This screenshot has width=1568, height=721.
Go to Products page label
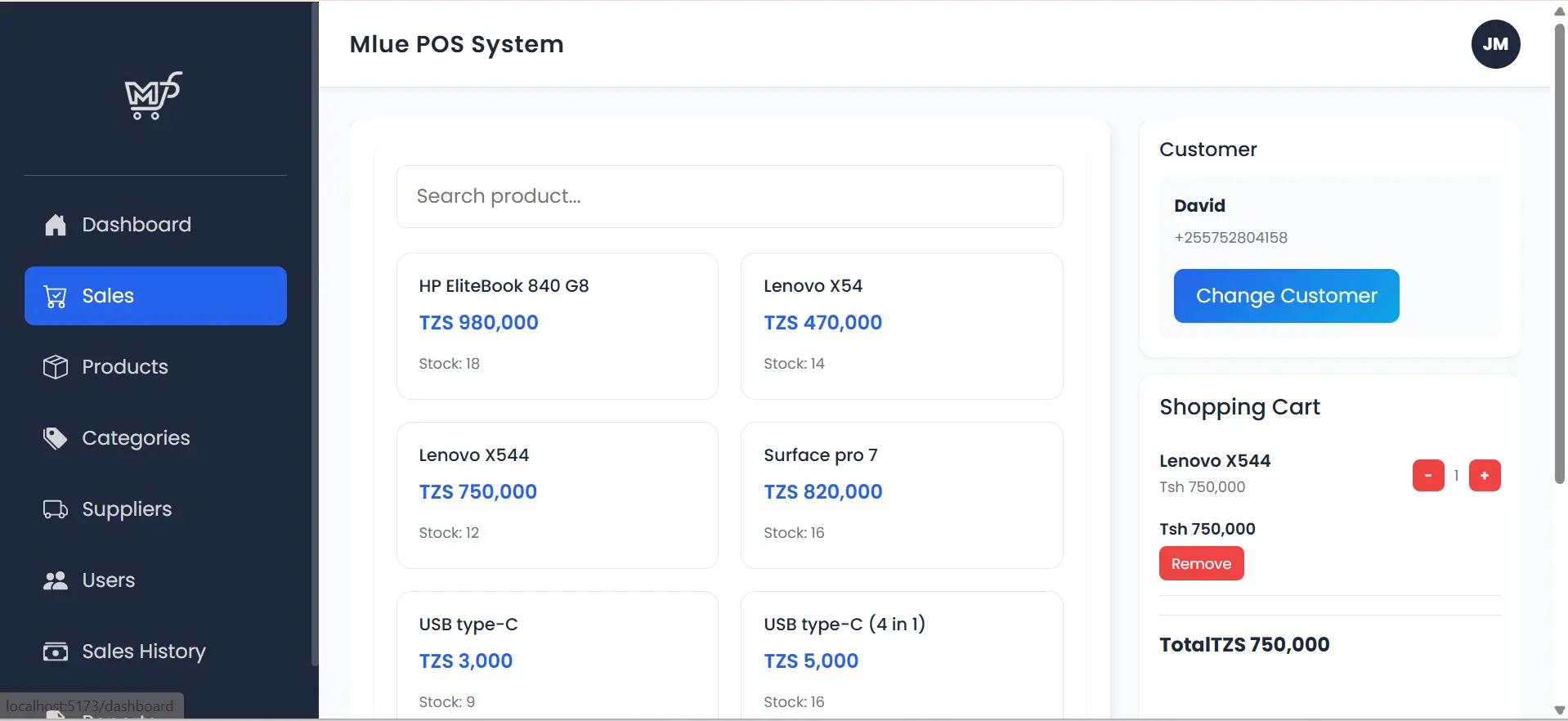click(125, 367)
